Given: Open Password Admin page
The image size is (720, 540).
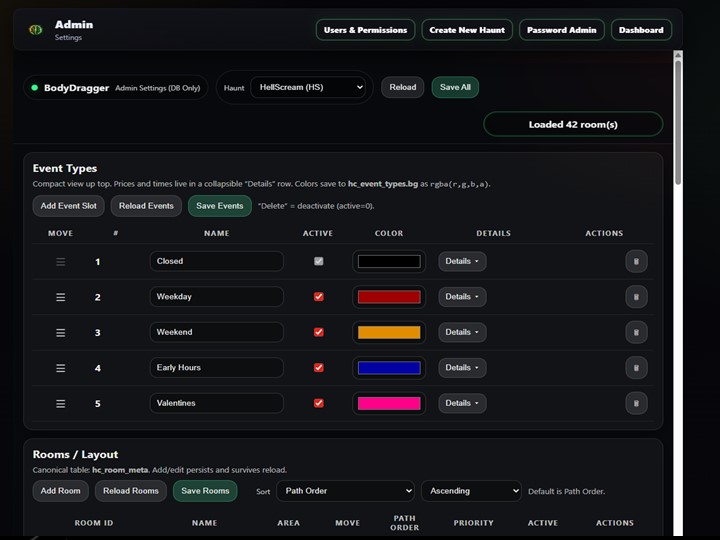Looking at the screenshot, I should coord(562,30).
